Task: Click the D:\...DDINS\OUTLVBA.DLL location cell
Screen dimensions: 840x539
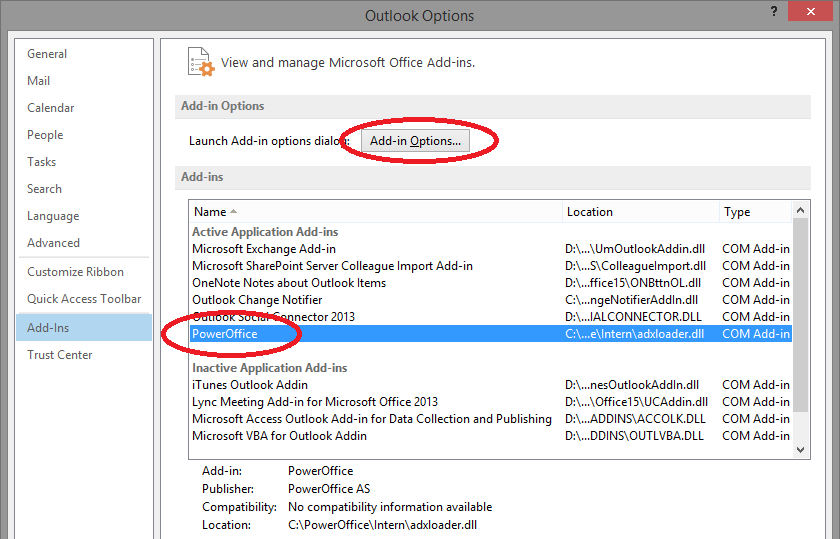Action: pos(634,436)
